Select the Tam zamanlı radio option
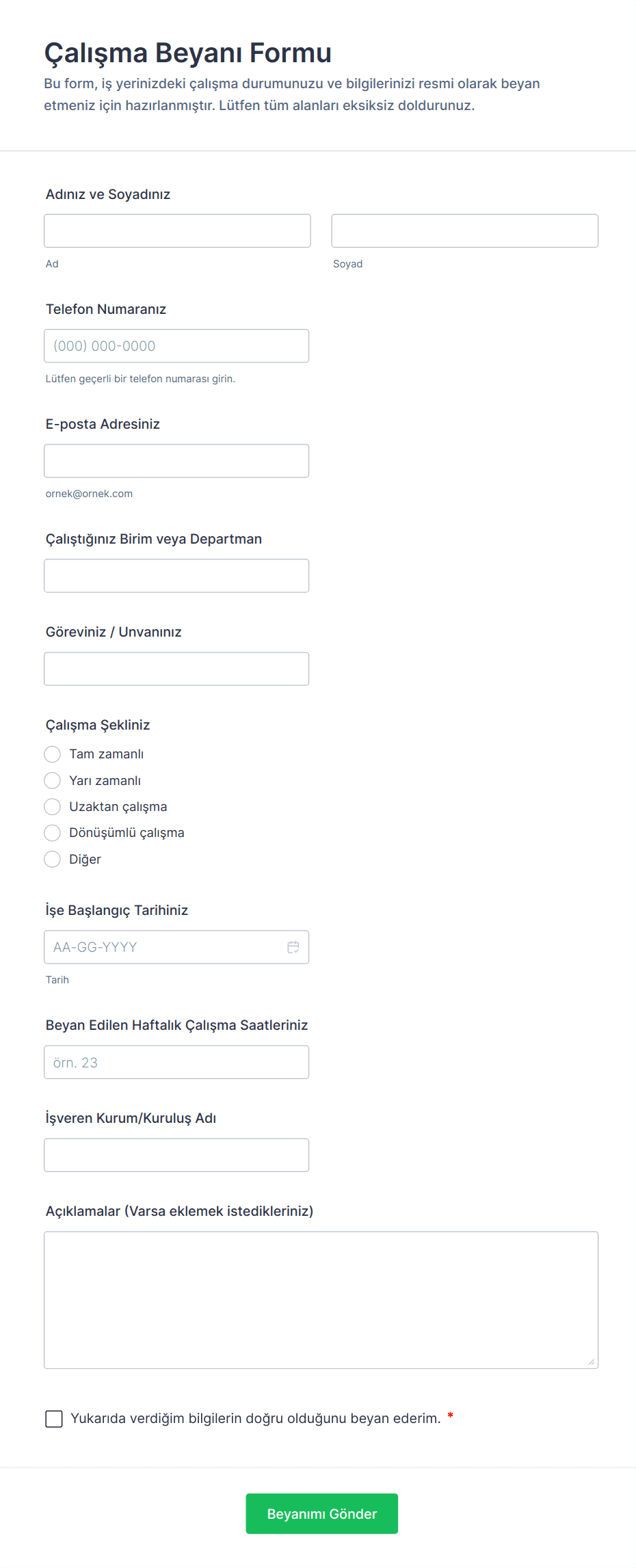Viewport: 636px width, 1568px height. coord(53,754)
